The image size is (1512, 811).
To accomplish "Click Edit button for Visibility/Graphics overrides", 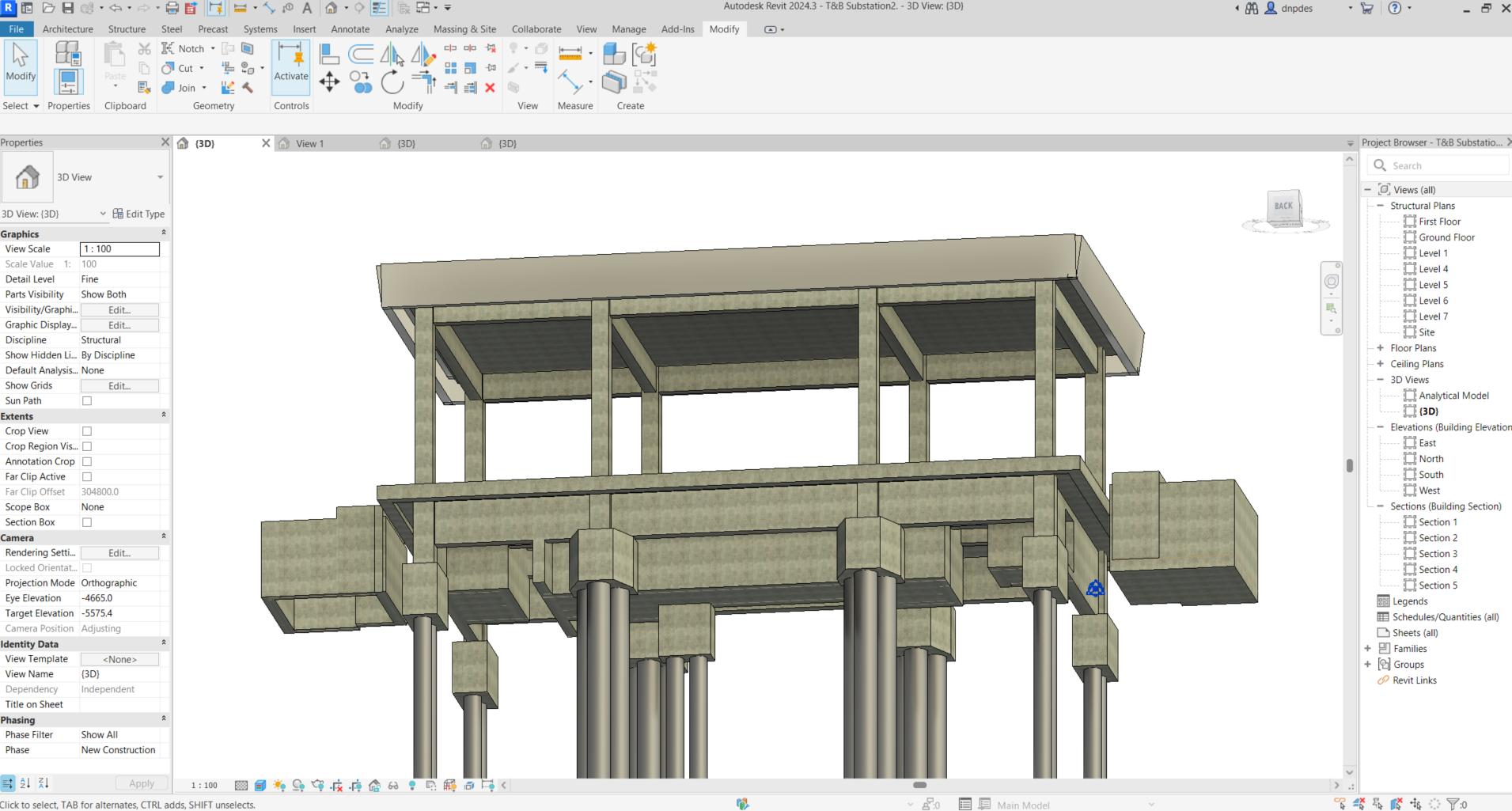I will tap(119, 310).
